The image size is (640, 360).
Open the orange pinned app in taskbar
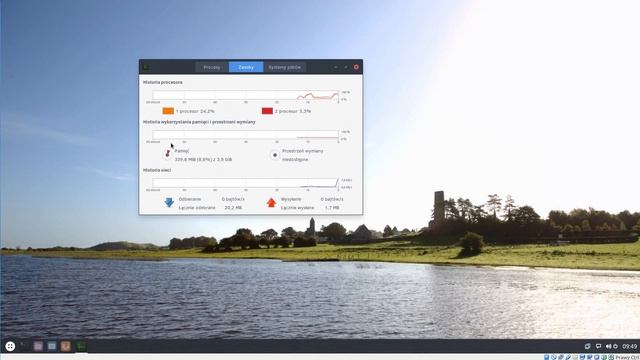click(66, 346)
